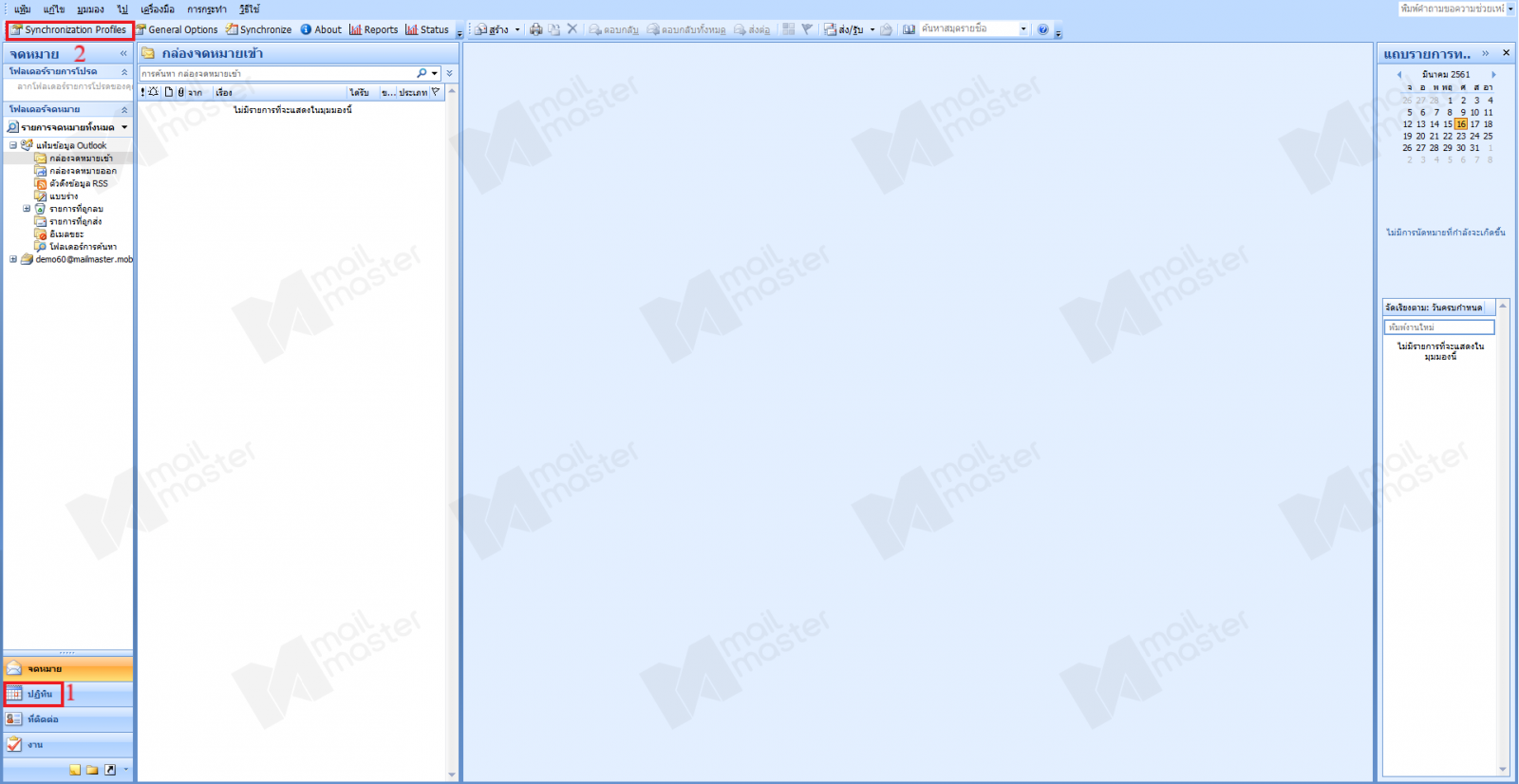Open ที่ติดต่อ (Contacts) in navigation pane
The image size is (1519, 784).
click(x=42, y=719)
